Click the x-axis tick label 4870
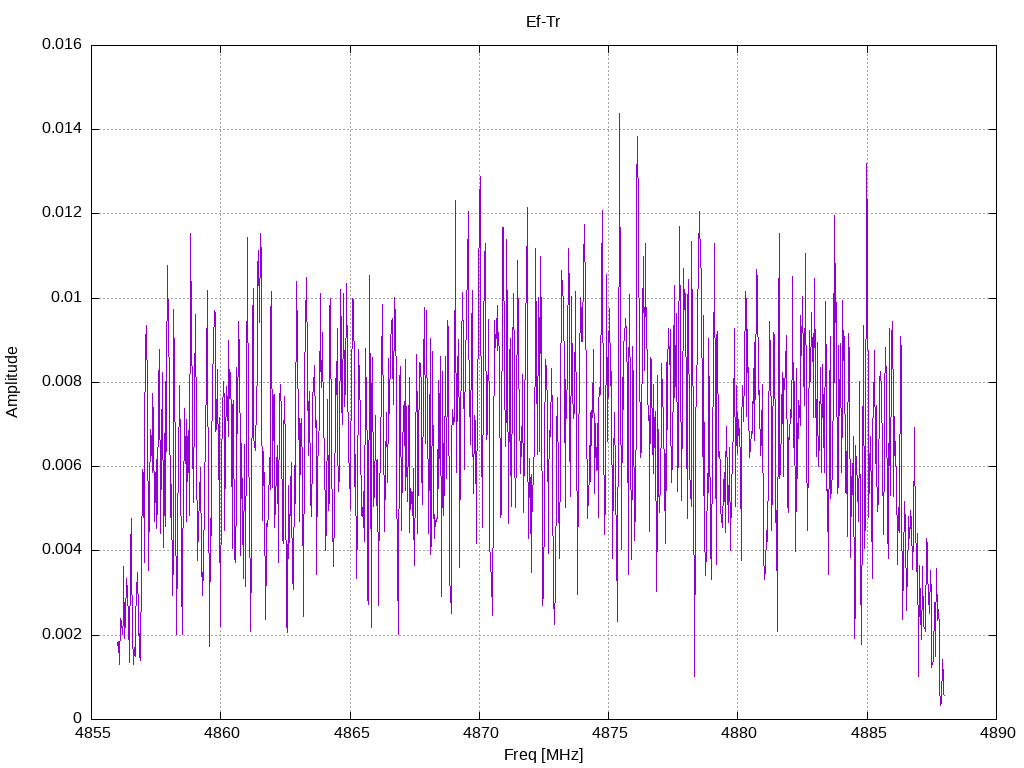1024x768 pixels. 479,733
